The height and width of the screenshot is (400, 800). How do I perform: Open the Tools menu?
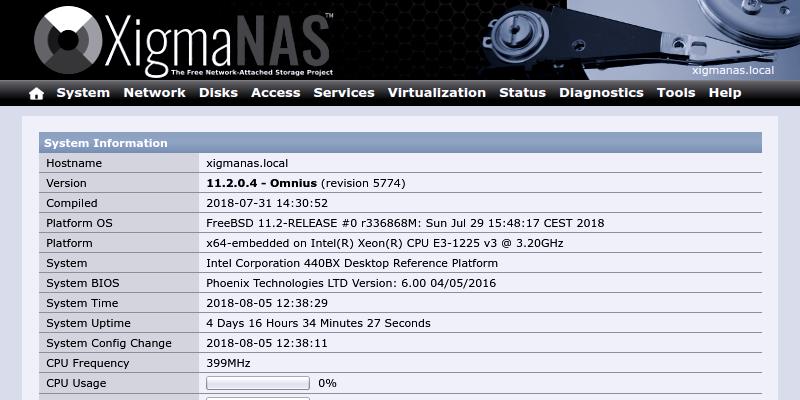point(676,93)
